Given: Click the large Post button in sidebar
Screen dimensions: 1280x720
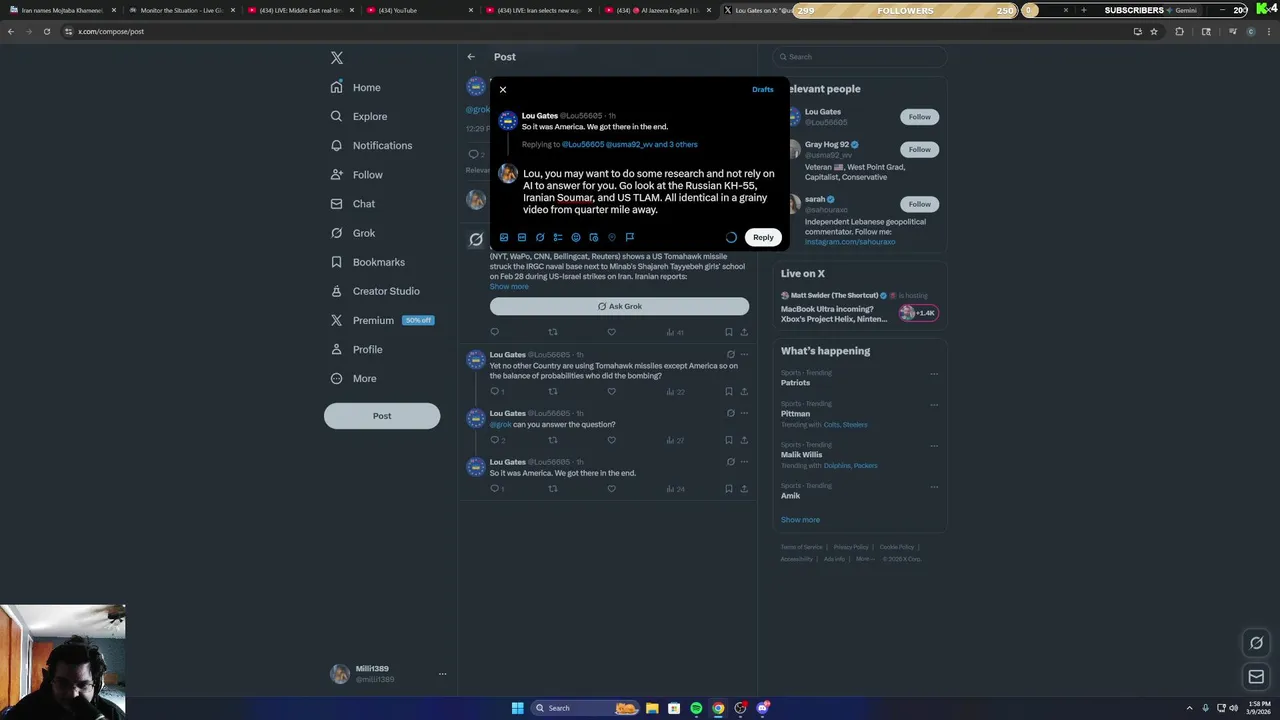Looking at the screenshot, I should 382,416.
